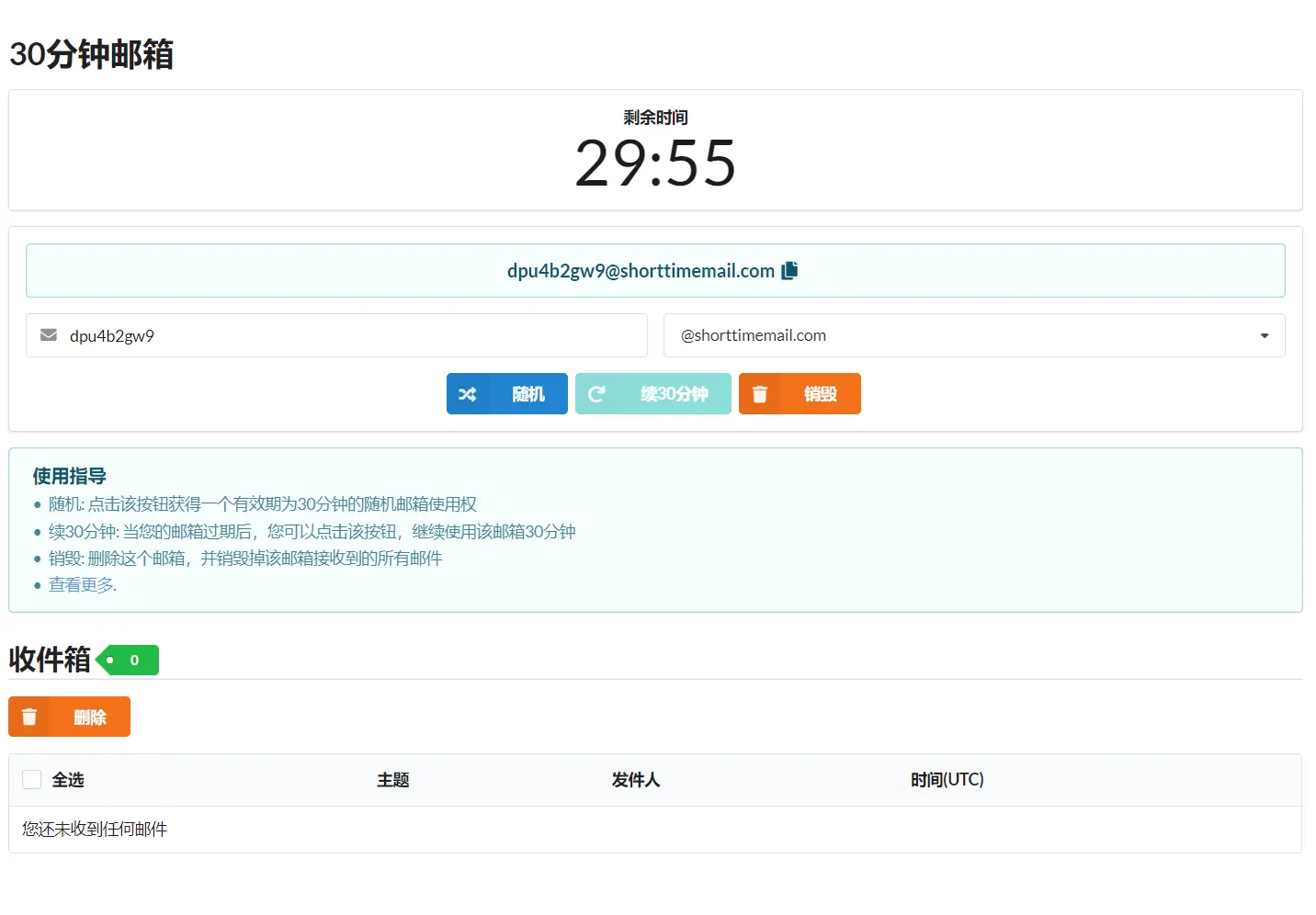Image resolution: width=1316 pixels, height=915 pixels.
Task: Click the 30分钟邮箱 page title
Action: tap(91, 54)
